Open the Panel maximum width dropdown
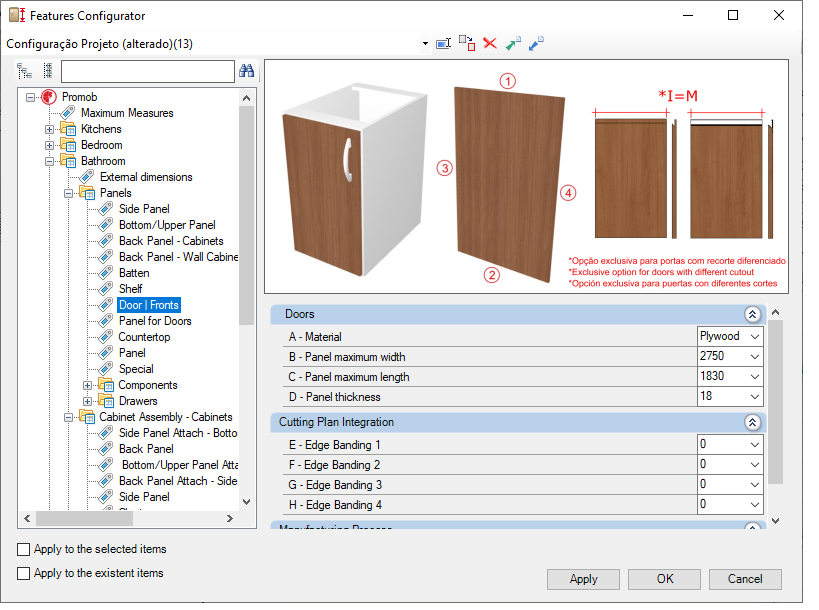Image resolution: width=819 pixels, height=610 pixels. (x=755, y=357)
